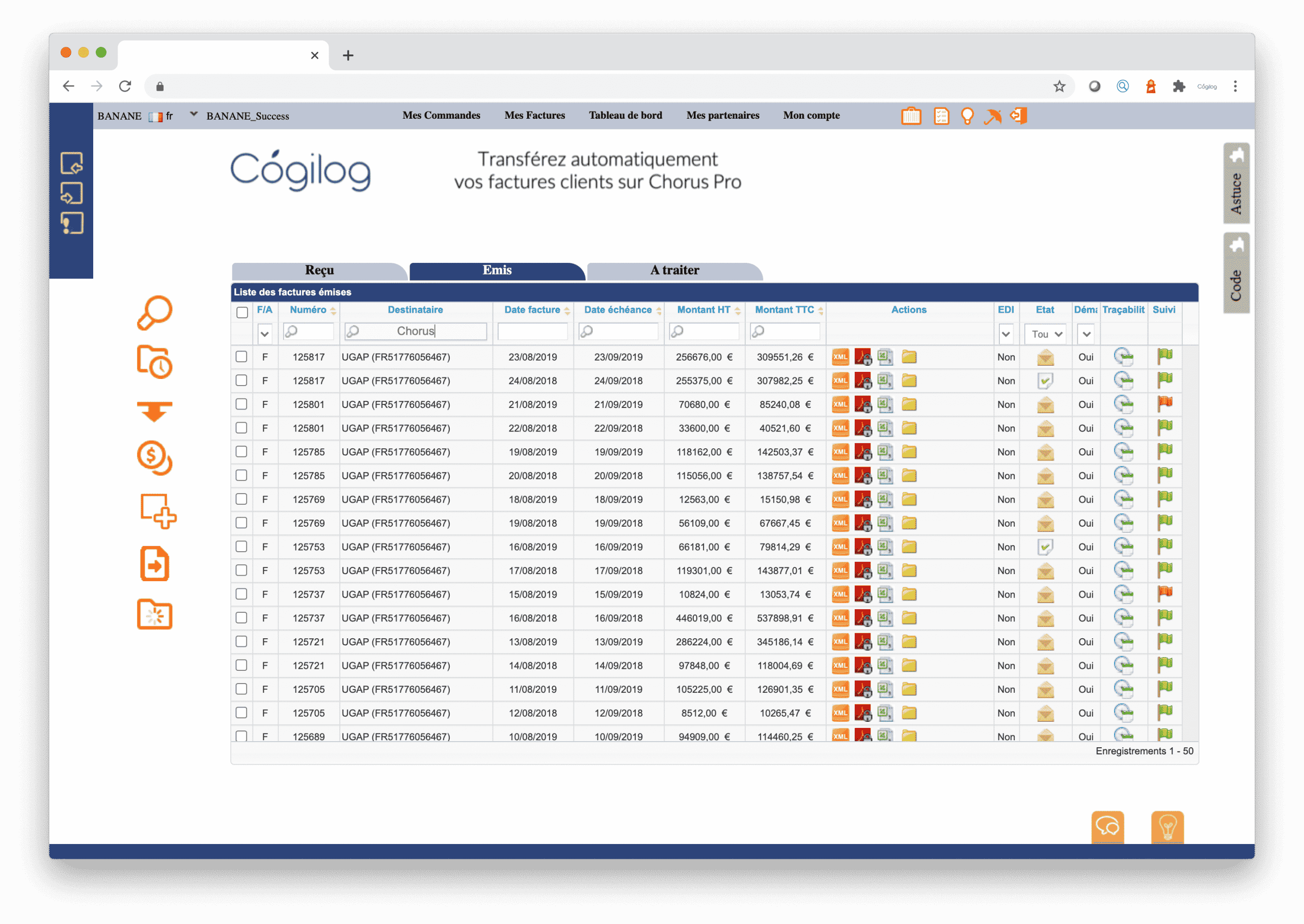Screen dimensions: 1304x924
Task: Click spreadsheet icon for invoice dated 21/08/2019
Action: 885,404
